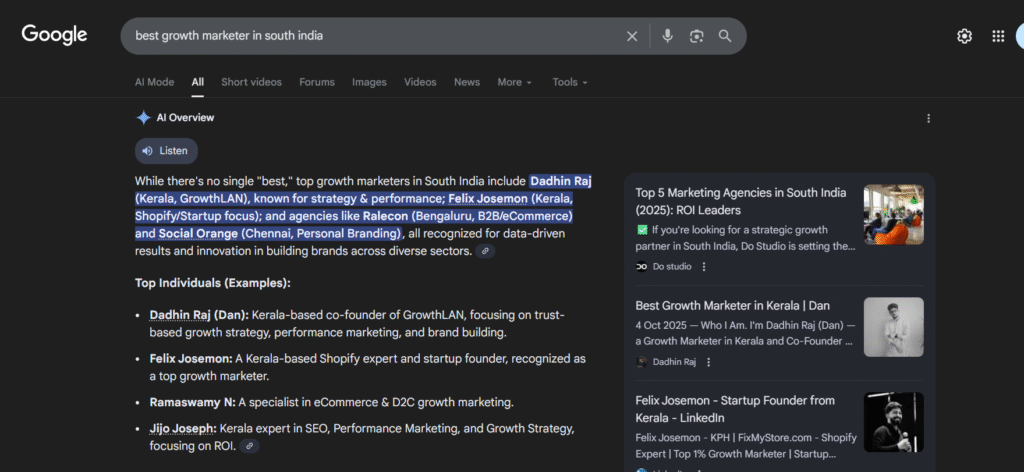Click the Google logo
Image resolution: width=1024 pixels, height=472 pixels.
point(54,35)
